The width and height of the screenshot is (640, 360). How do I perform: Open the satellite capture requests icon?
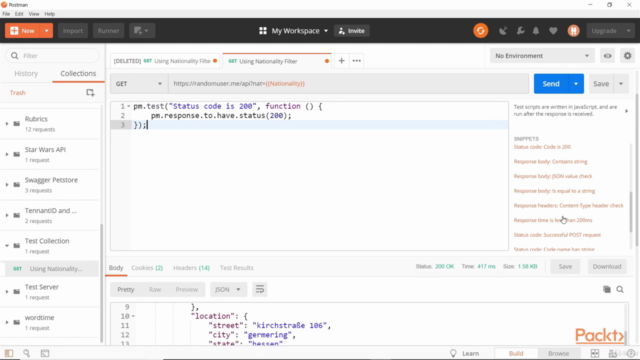tap(503, 31)
